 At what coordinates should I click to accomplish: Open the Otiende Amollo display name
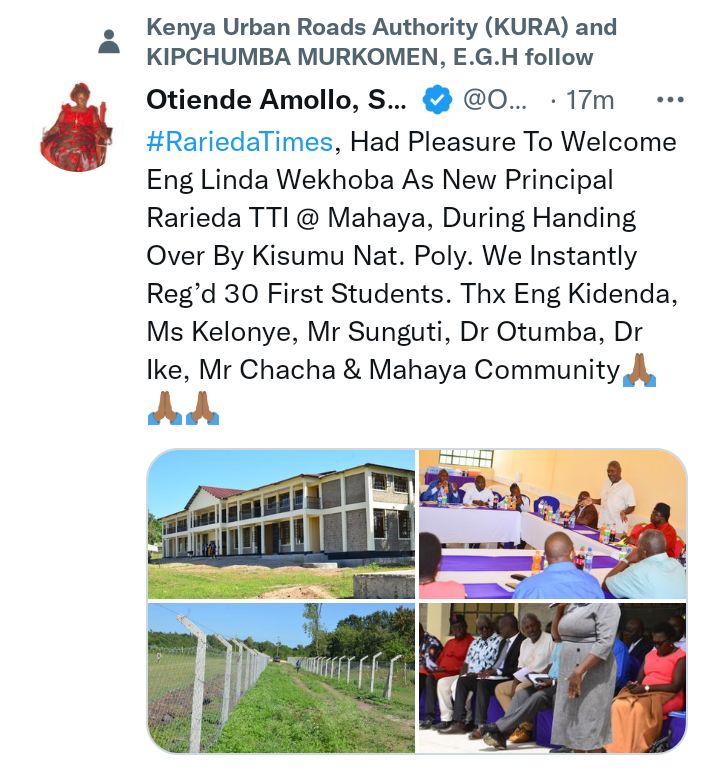pyautogui.click(x=276, y=100)
